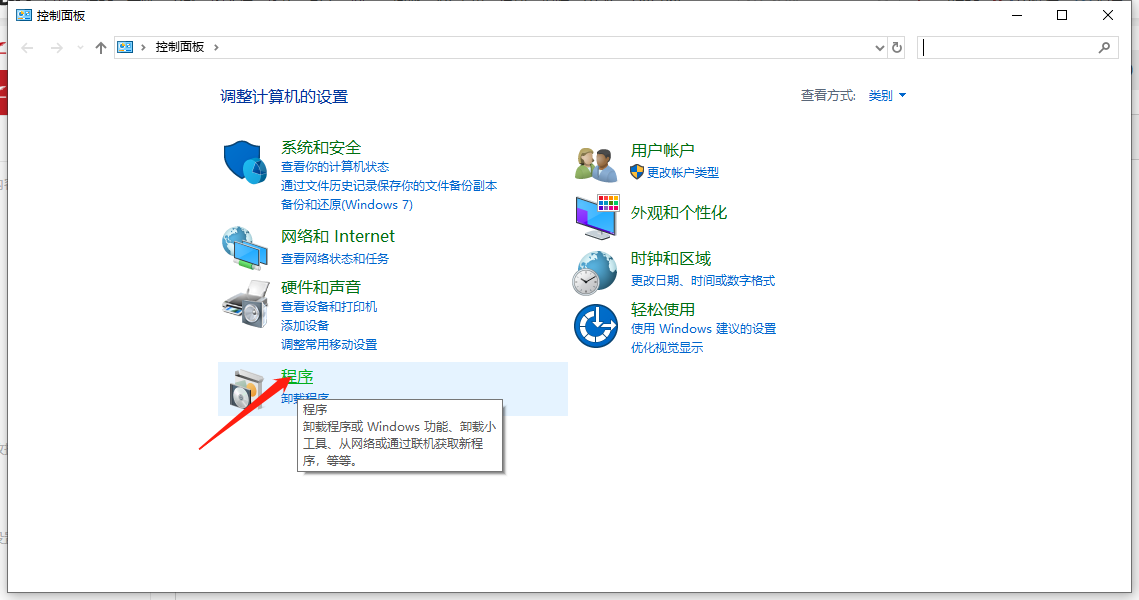The width and height of the screenshot is (1139, 600).
Task: Click 查看你的计算机状态 link
Action: (x=335, y=167)
